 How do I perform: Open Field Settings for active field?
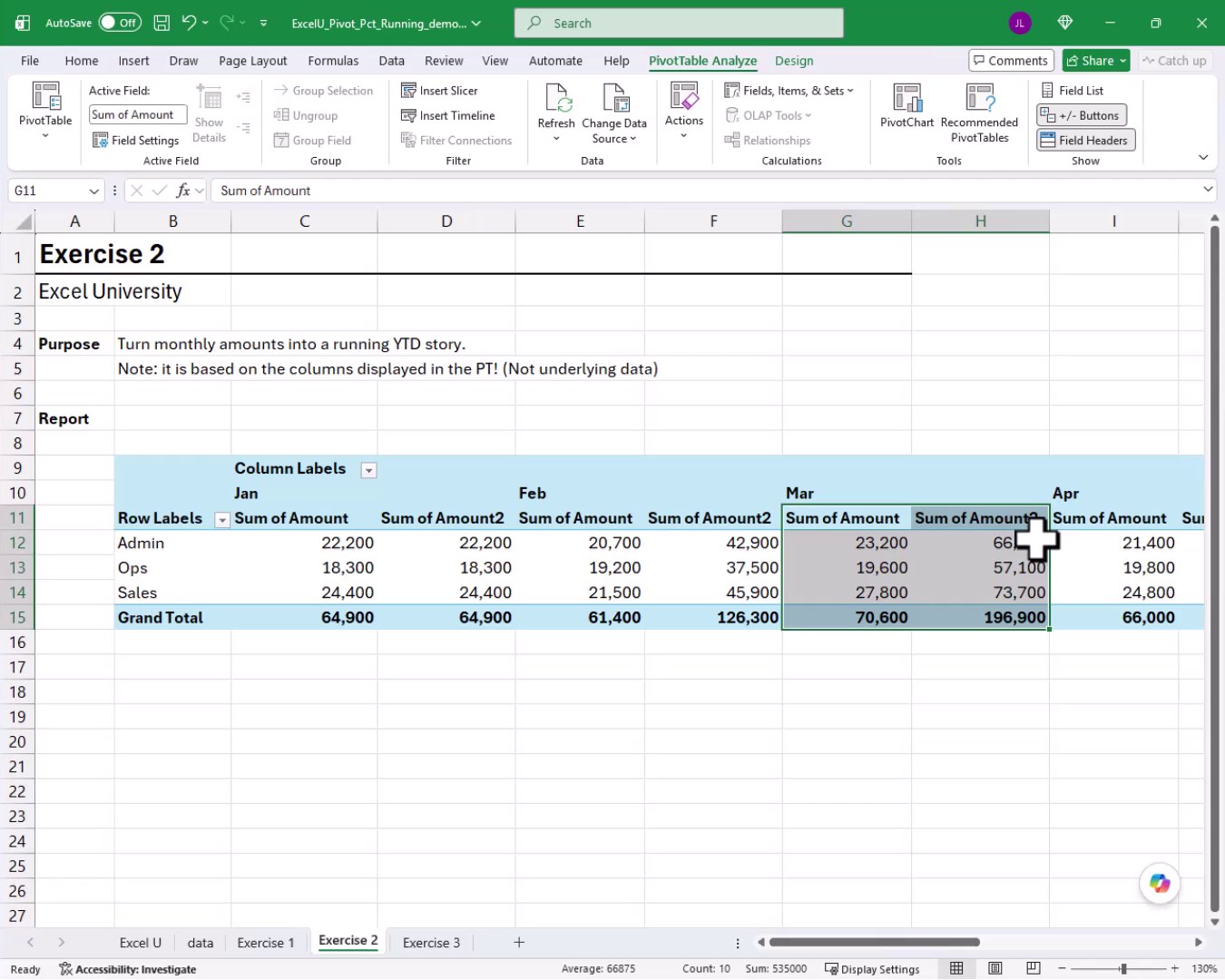136,141
